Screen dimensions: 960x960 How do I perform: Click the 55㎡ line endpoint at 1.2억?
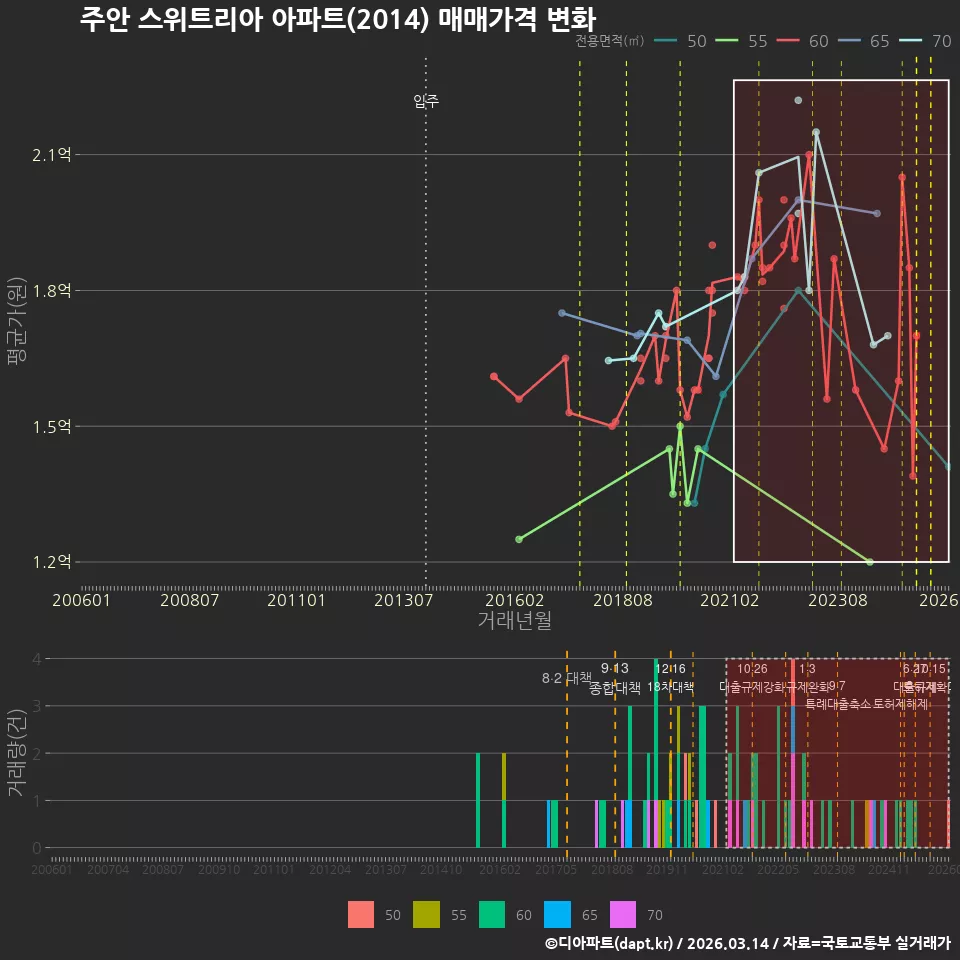click(870, 562)
